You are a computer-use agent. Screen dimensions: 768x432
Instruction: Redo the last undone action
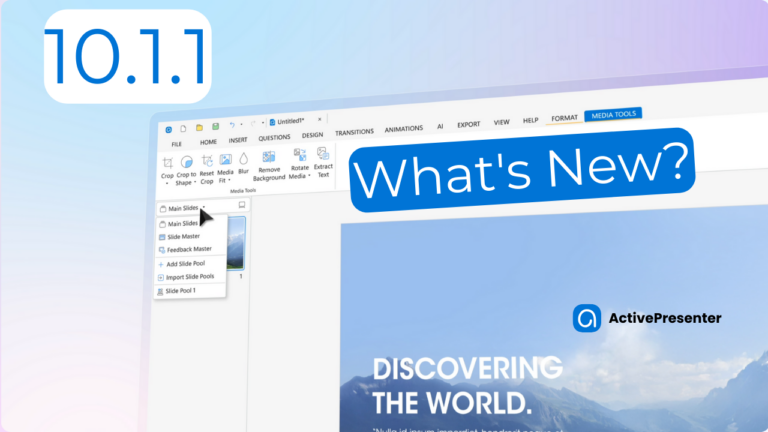253,124
